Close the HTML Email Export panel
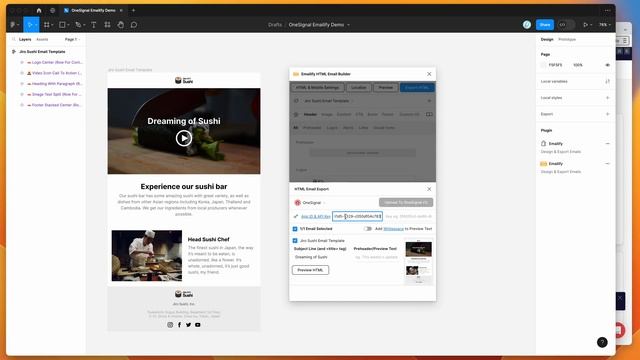 click(x=429, y=189)
